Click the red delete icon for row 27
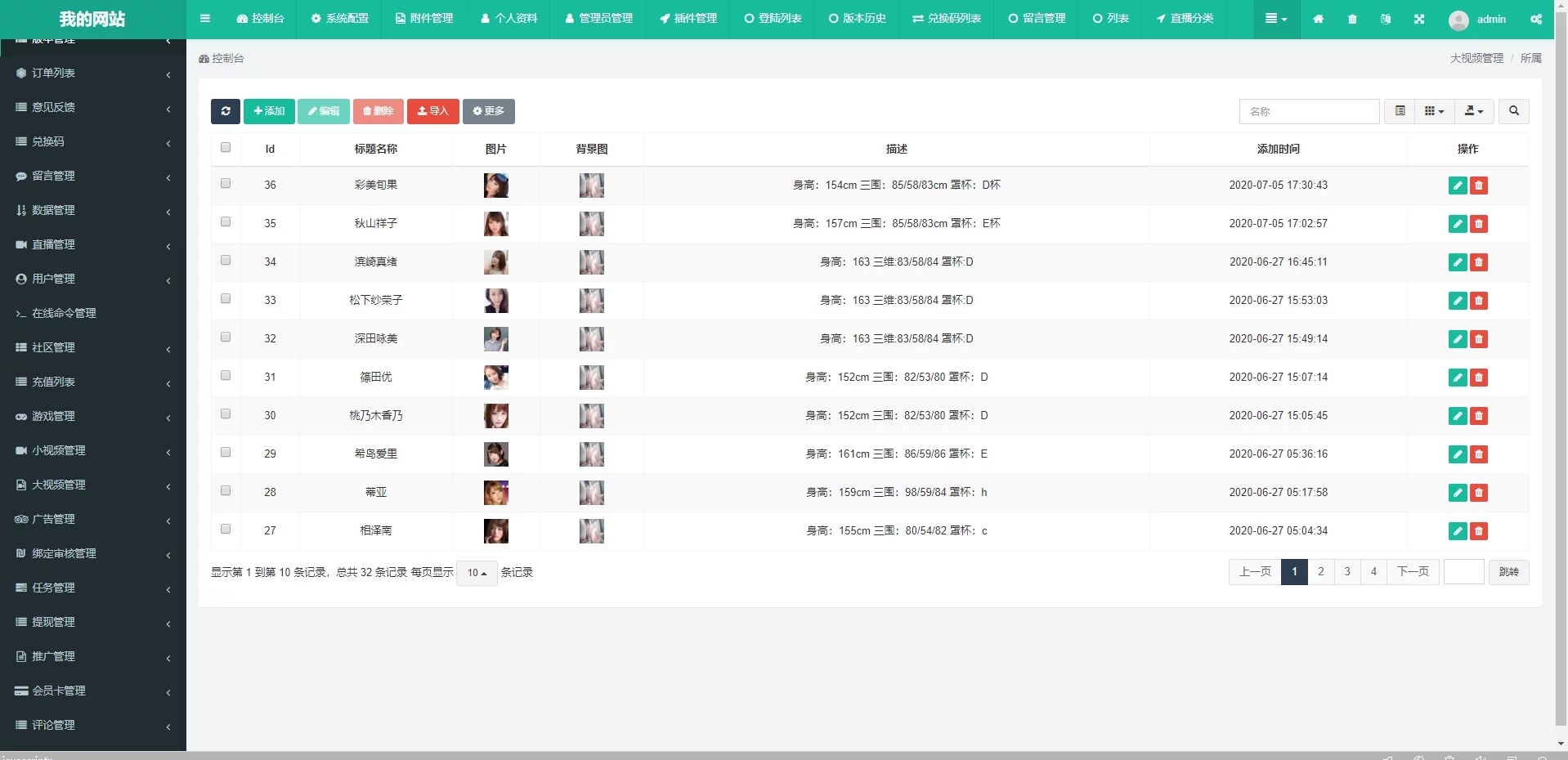Image resolution: width=1568 pixels, height=760 pixels. (x=1478, y=531)
